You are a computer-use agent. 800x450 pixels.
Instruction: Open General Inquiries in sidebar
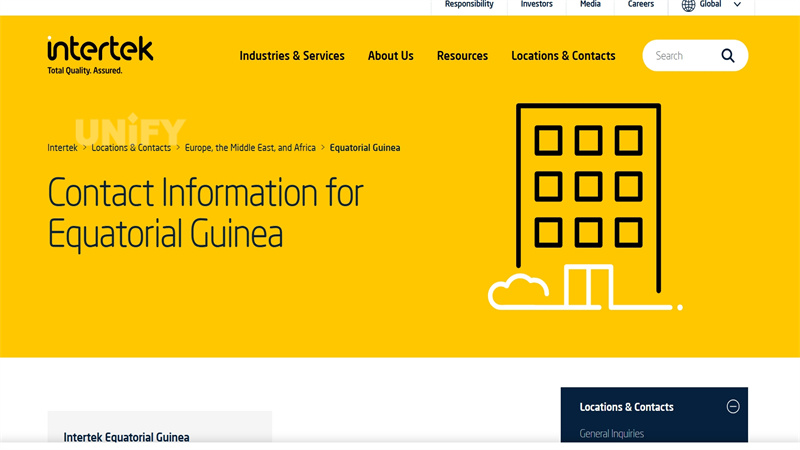point(611,434)
